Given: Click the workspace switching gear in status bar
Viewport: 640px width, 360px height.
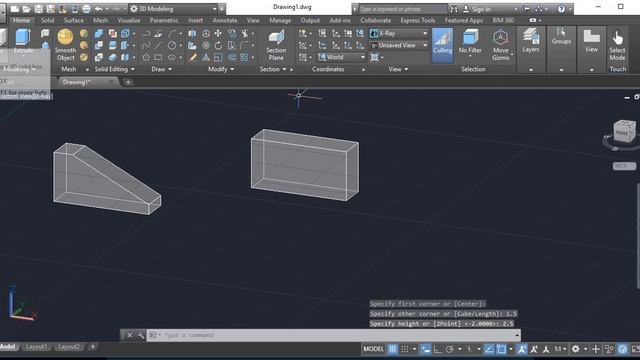Looking at the screenshot, I should click(x=576, y=349).
